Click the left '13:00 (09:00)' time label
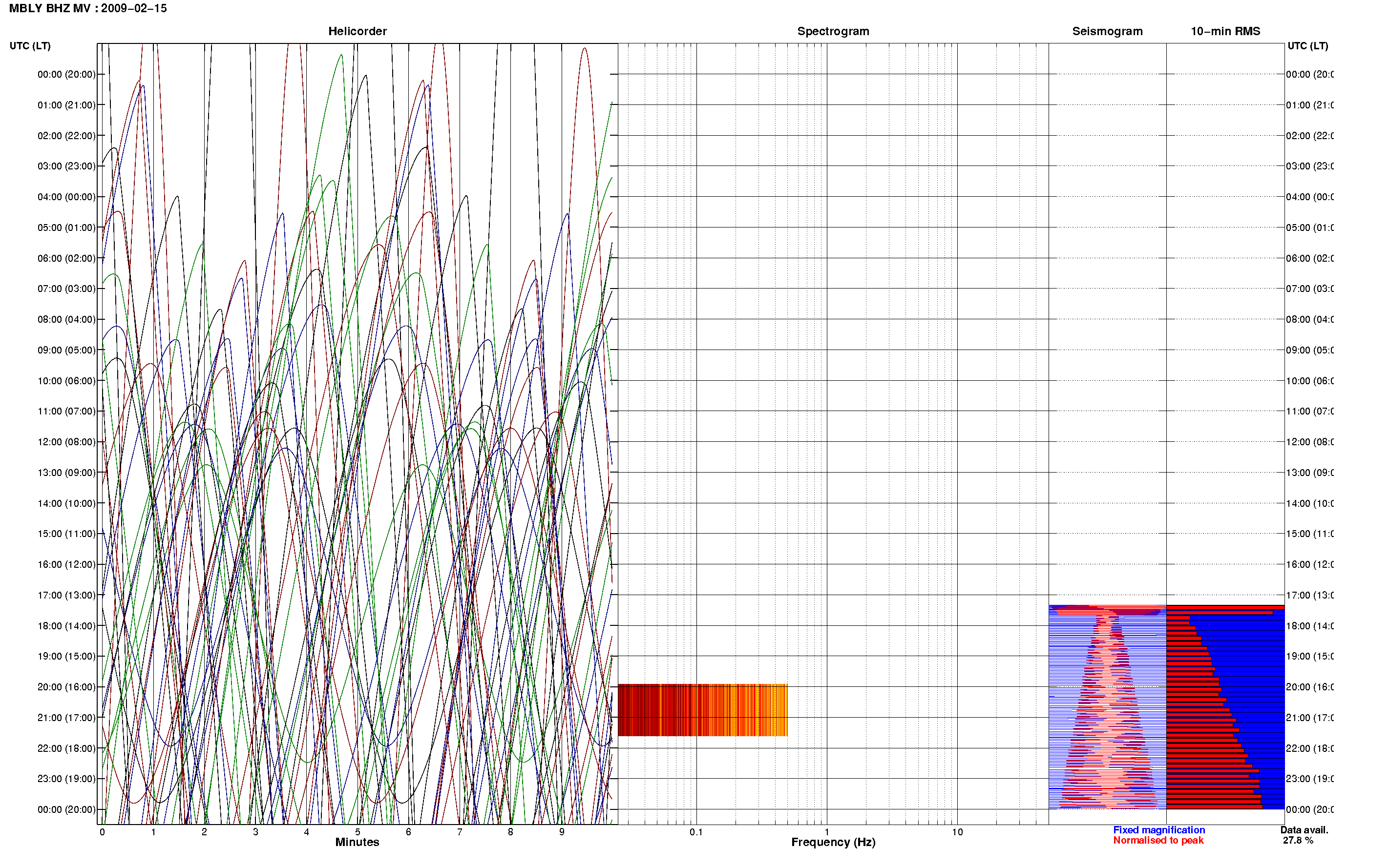The width and height of the screenshot is (1389, 868). (66, 473)
